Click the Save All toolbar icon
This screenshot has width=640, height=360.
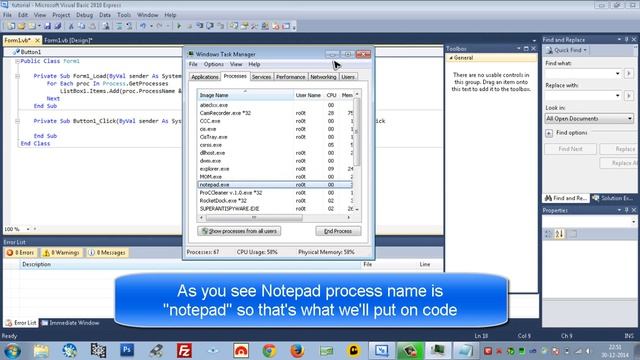coord(58,26)
